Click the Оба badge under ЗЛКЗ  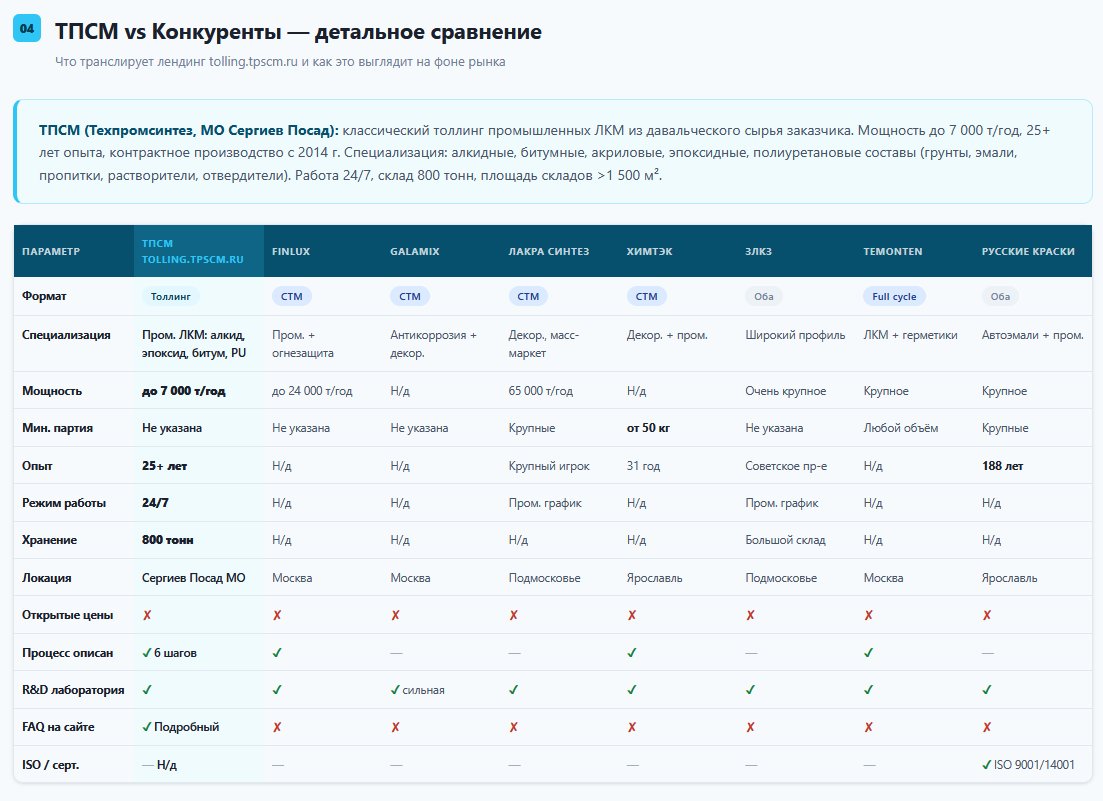tap(763, 296)
